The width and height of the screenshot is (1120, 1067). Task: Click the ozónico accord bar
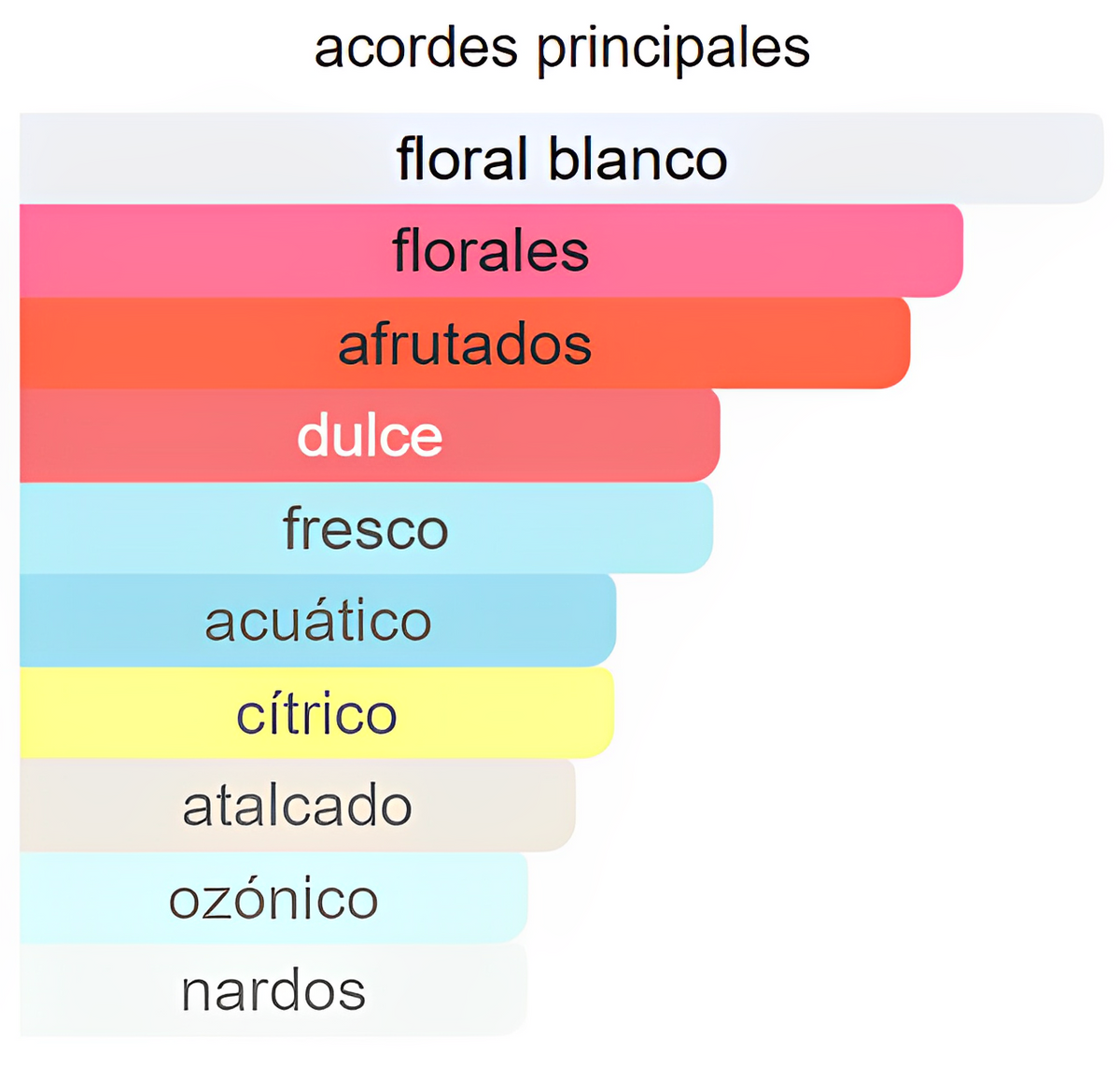coord(273,897)
